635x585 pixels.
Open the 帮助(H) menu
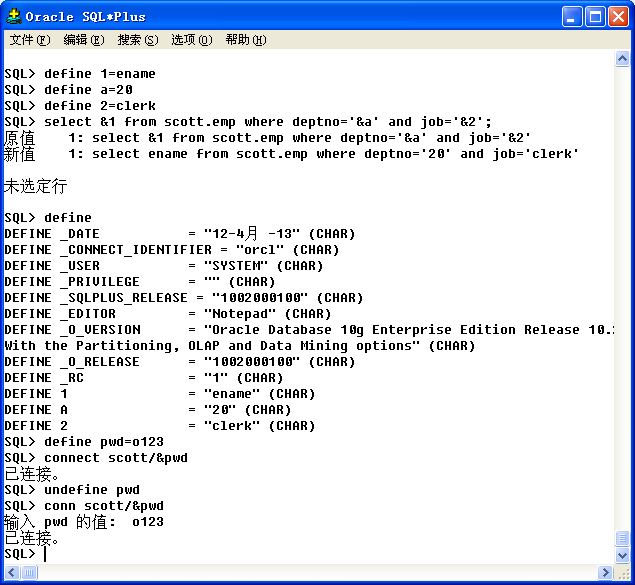[x=246, y=40]
